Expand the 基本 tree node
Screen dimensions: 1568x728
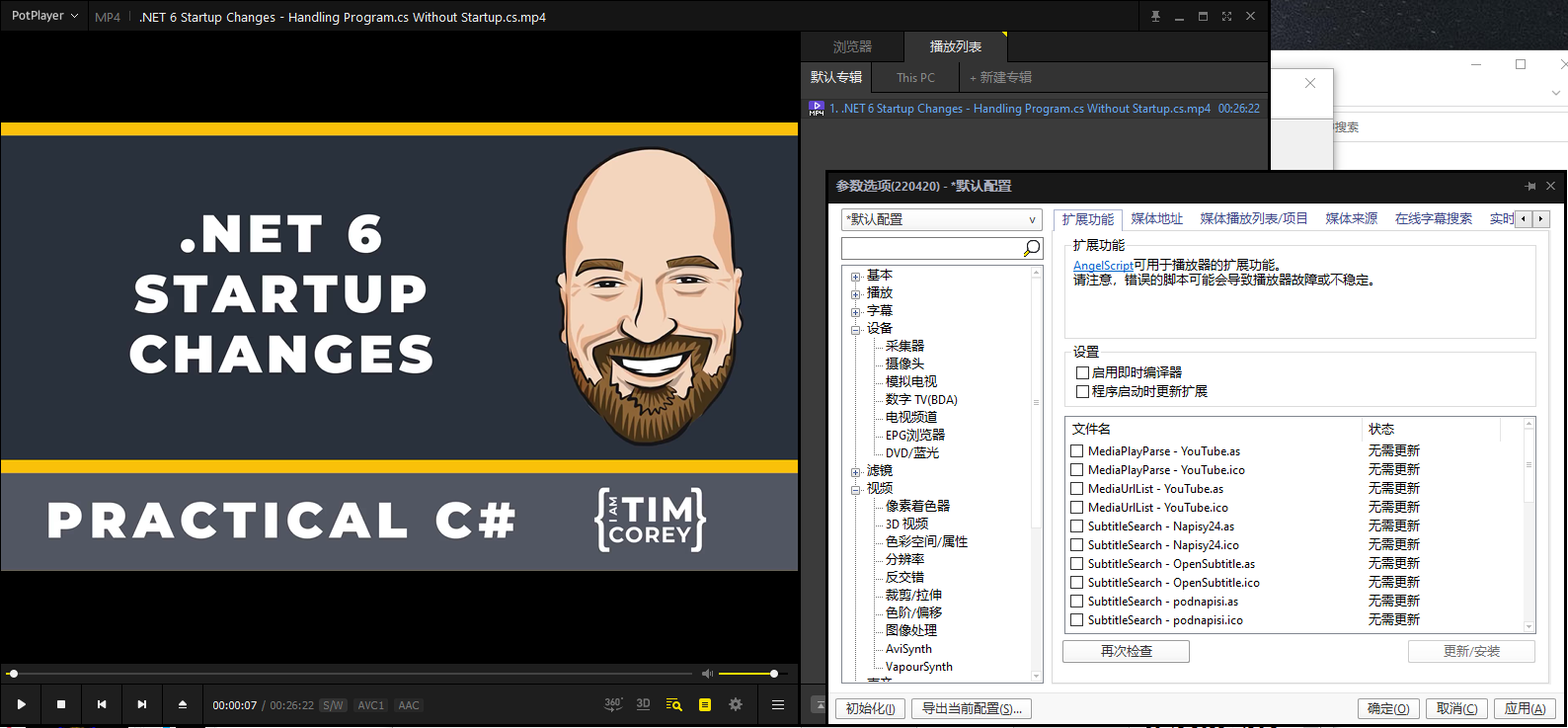pyautogui.click(x=855, y=276)
